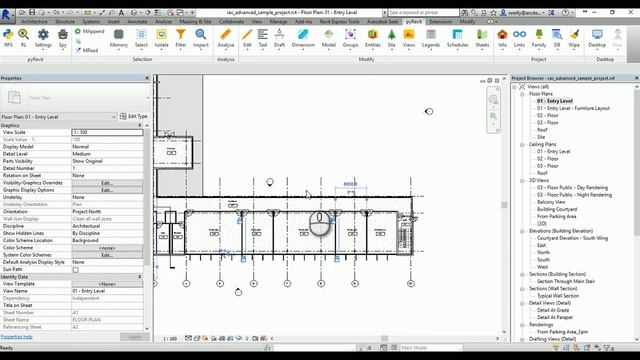
Task: Switch to the Extensions ribbon tab
Action: (441, 21)
